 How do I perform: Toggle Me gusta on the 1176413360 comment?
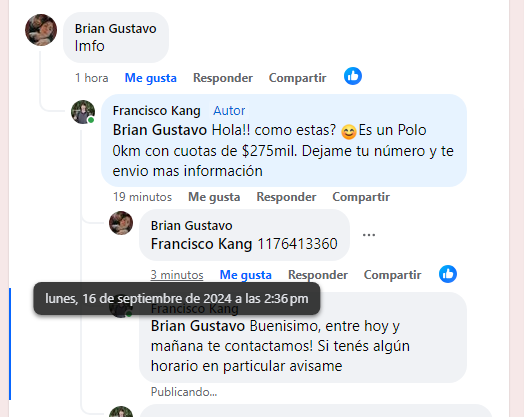[x=246, y=275]
